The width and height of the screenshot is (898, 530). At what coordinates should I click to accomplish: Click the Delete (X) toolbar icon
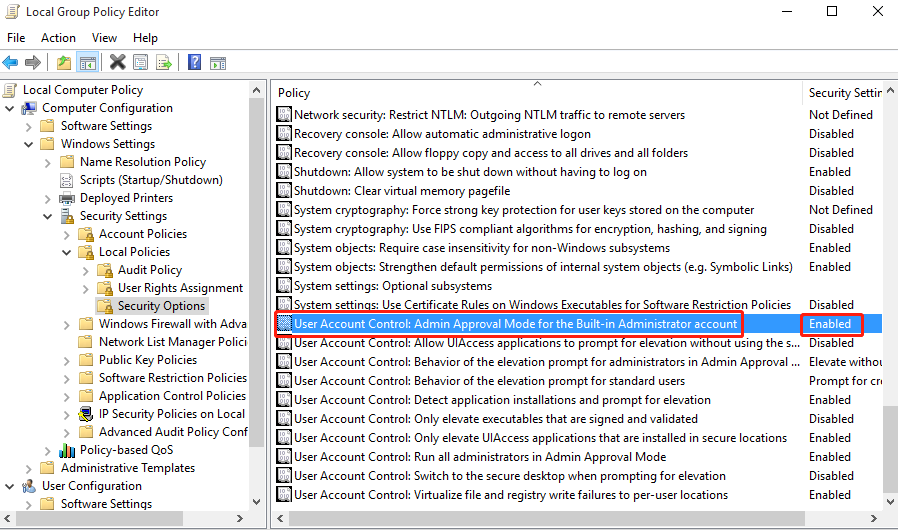[117, 62]
